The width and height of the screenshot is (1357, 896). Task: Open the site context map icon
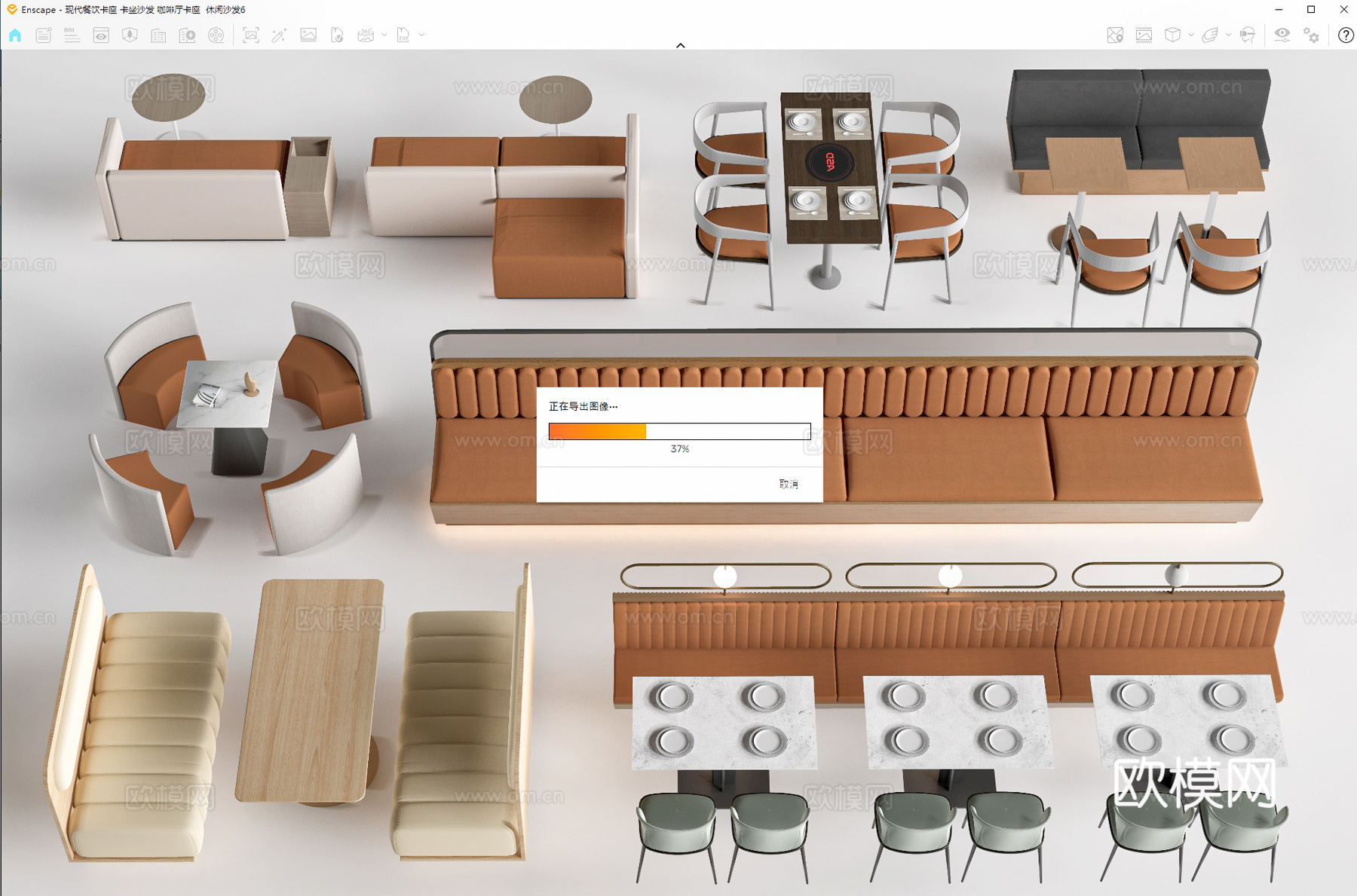[x=130, y=35]
